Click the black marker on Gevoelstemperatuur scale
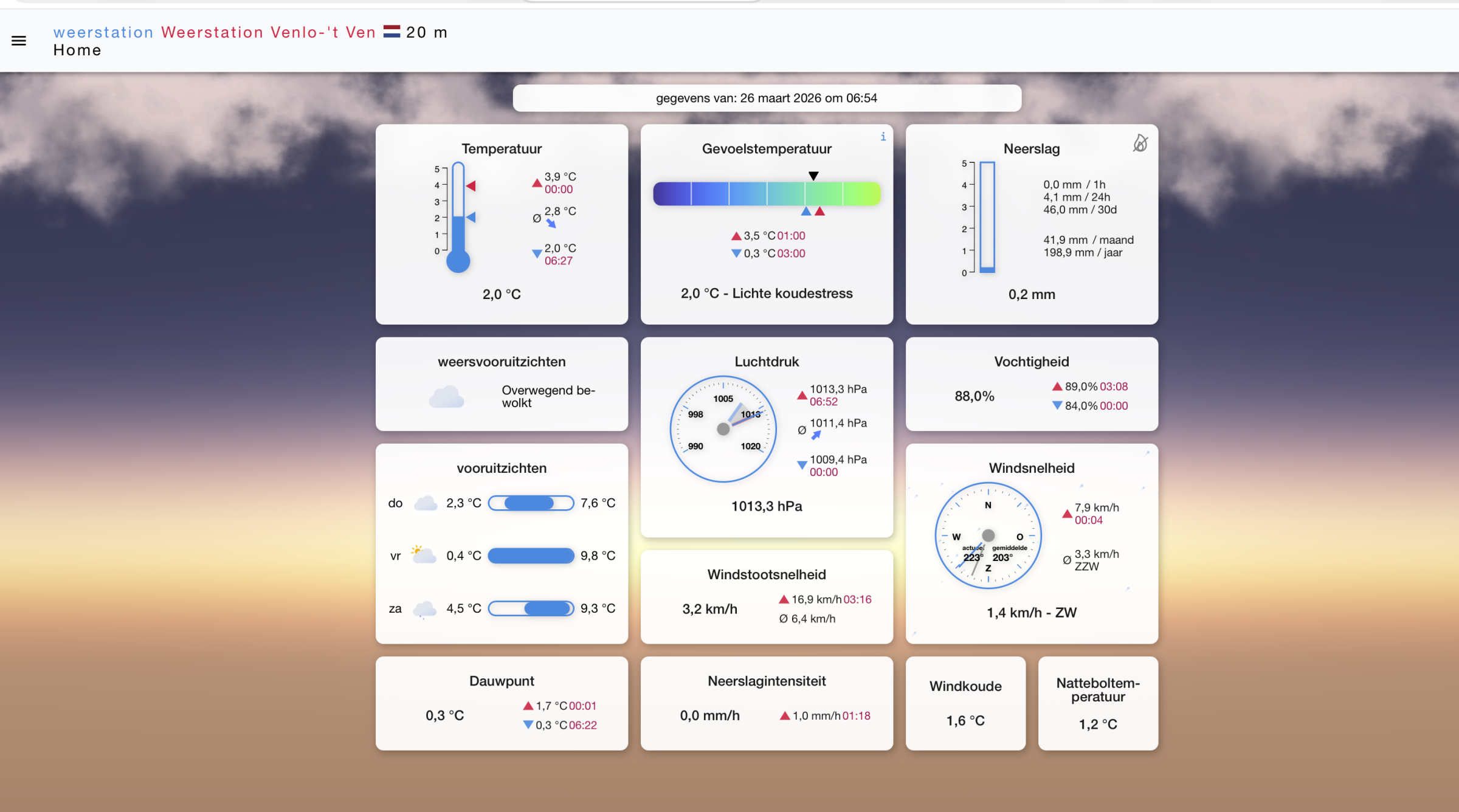Screen dimensions: 1459x812 (x=813, y=176)
